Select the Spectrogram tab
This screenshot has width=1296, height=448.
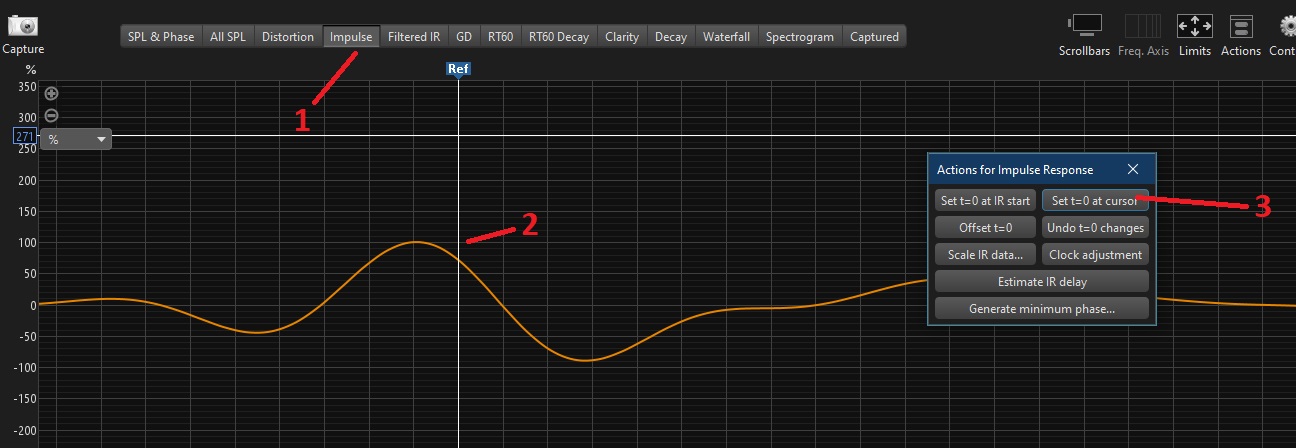click(799, 37)
